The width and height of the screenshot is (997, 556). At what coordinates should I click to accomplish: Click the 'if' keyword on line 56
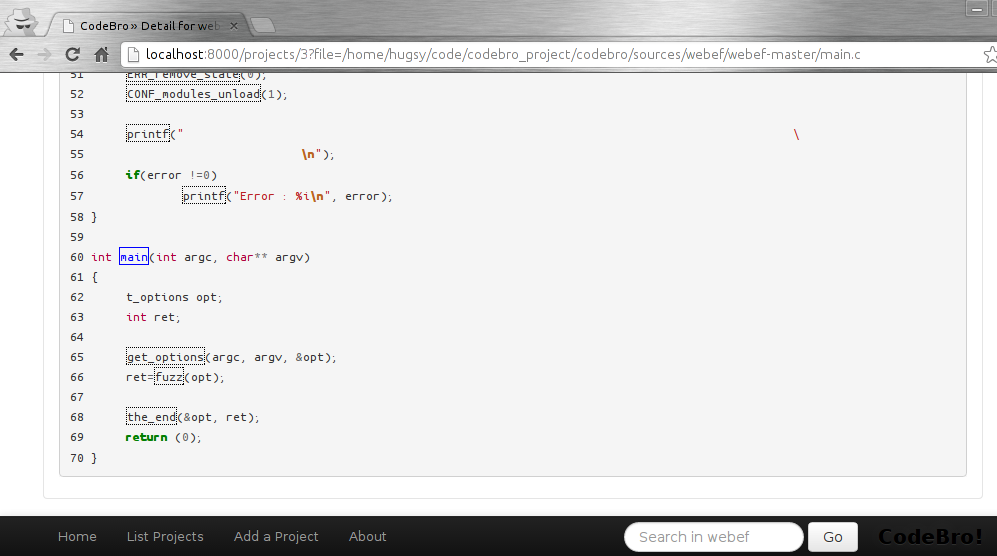coord(132,175)
